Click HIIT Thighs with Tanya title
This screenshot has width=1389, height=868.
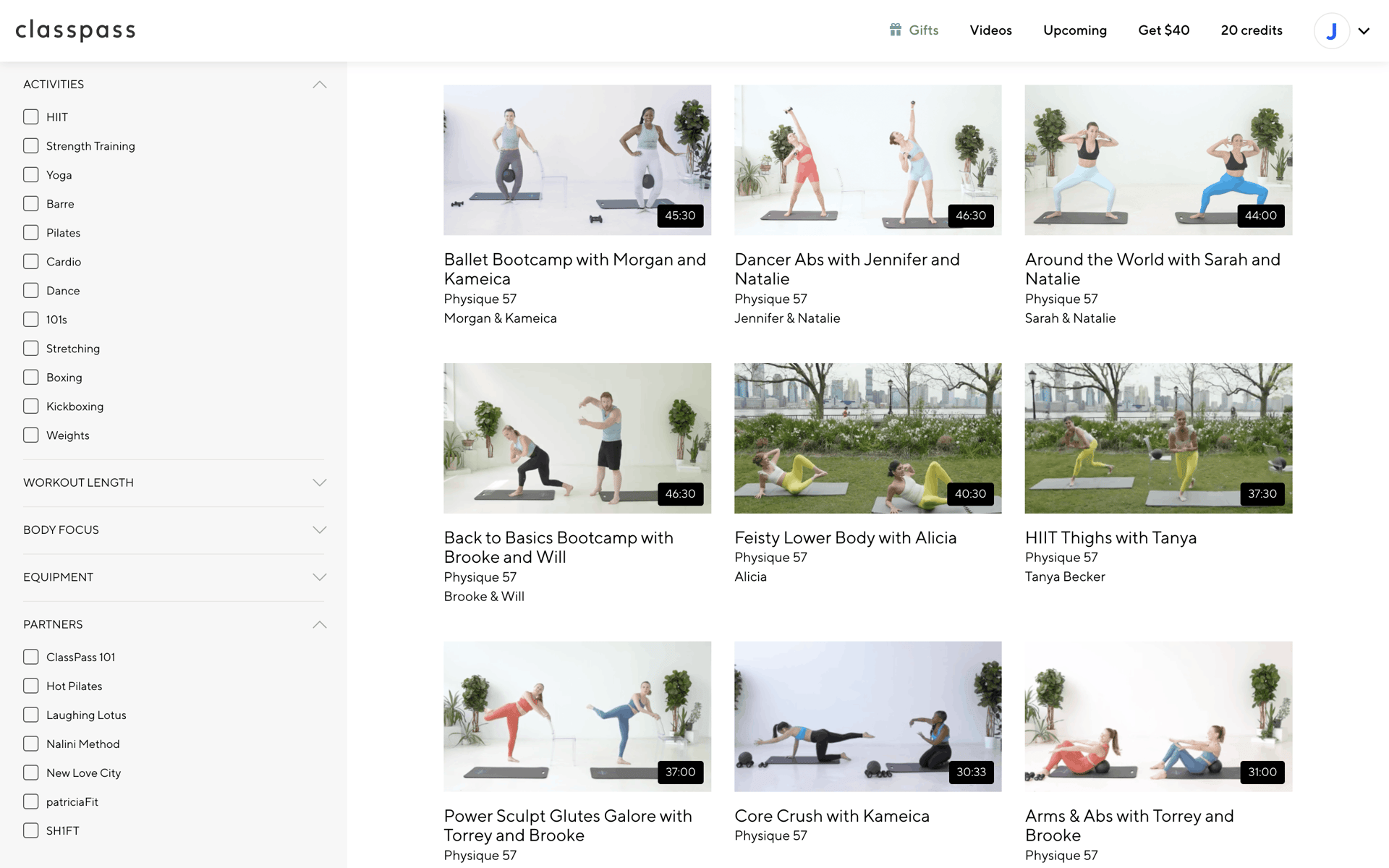click(1110, 537)
